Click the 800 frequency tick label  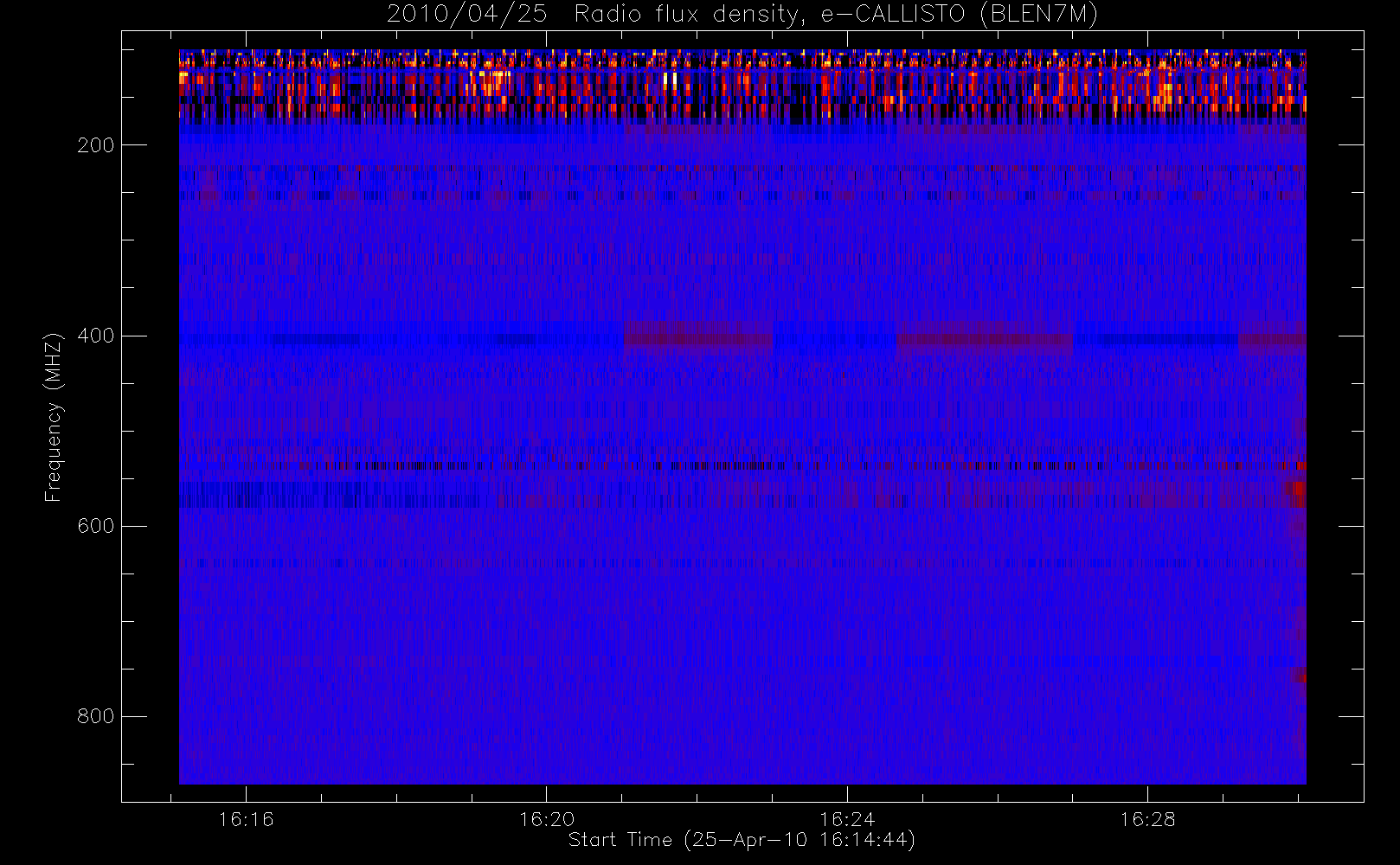96,716
